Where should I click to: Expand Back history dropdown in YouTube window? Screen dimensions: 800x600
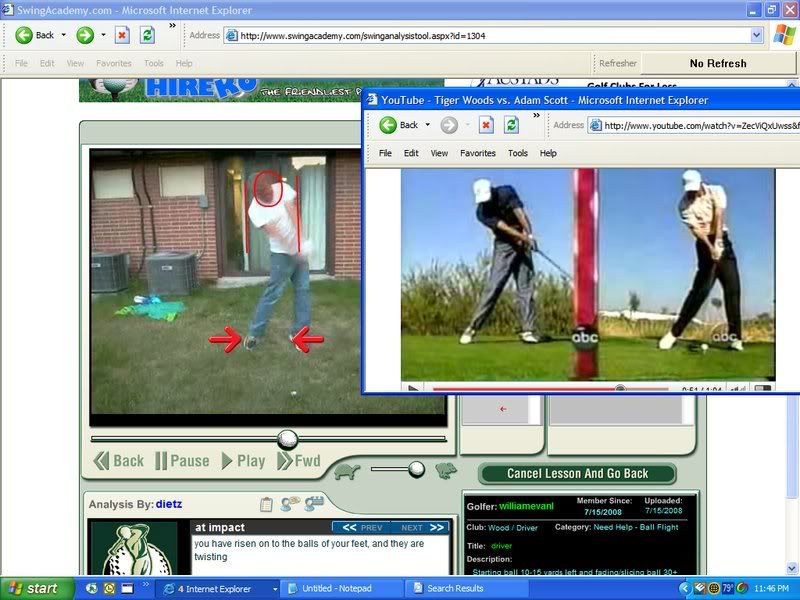[427, 125]
